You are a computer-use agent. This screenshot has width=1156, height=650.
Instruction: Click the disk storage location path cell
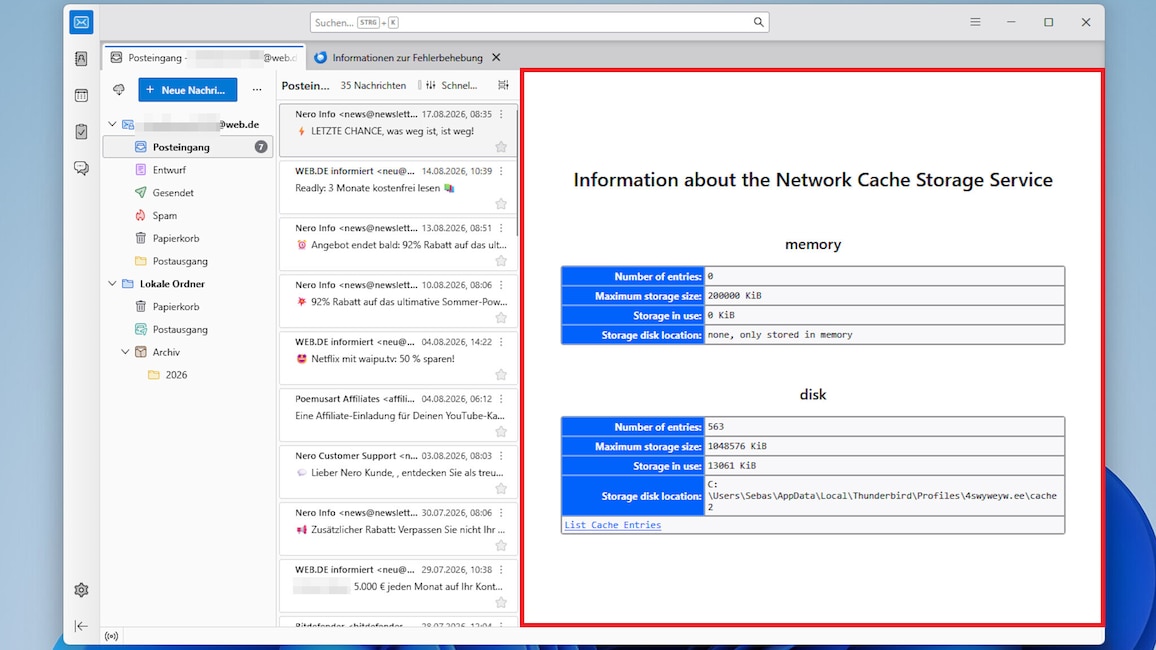click(883, 496)
